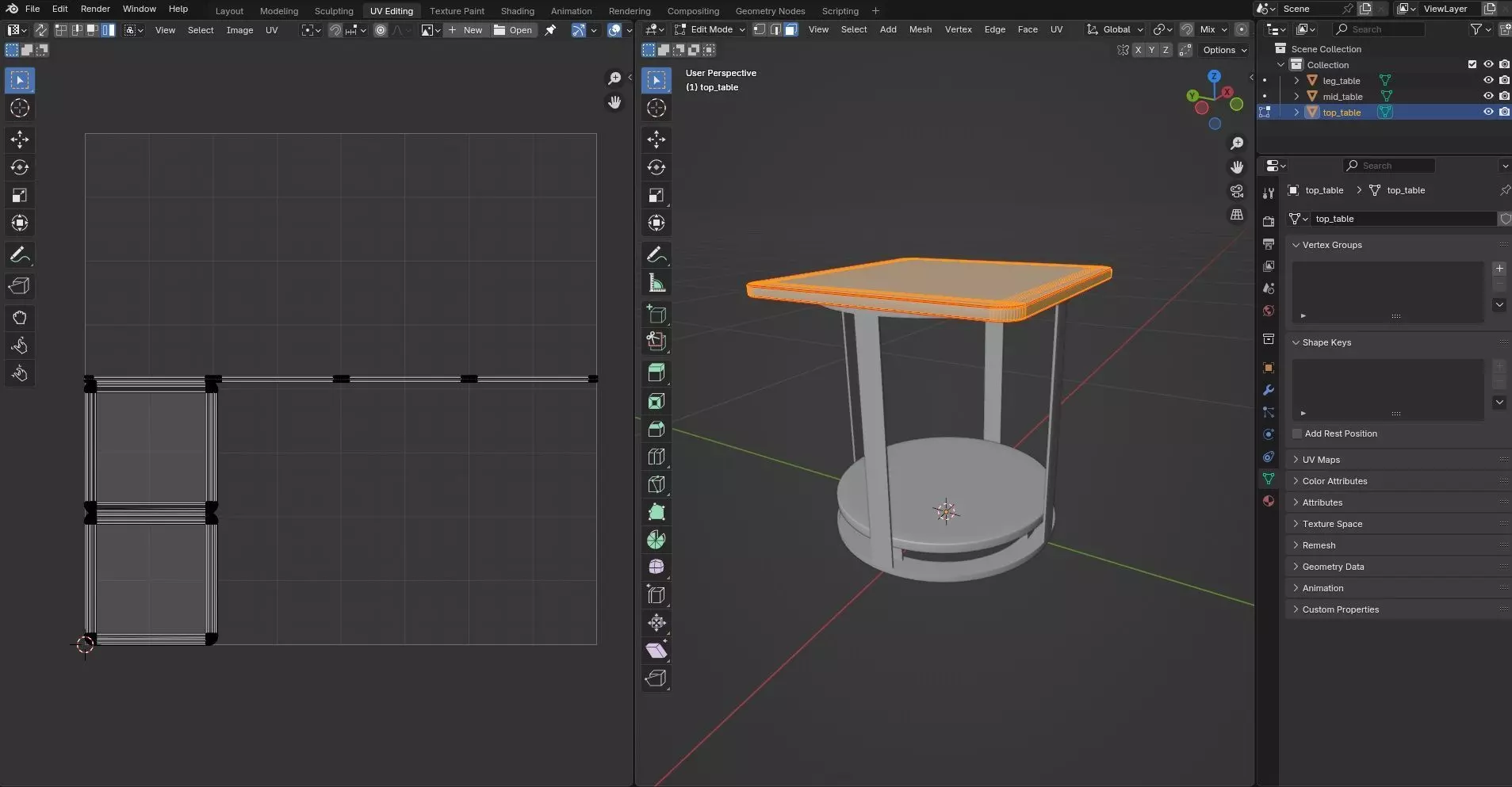Hide leg_table in viewport
This screenshot has height=787, width=1512.
1488,81
